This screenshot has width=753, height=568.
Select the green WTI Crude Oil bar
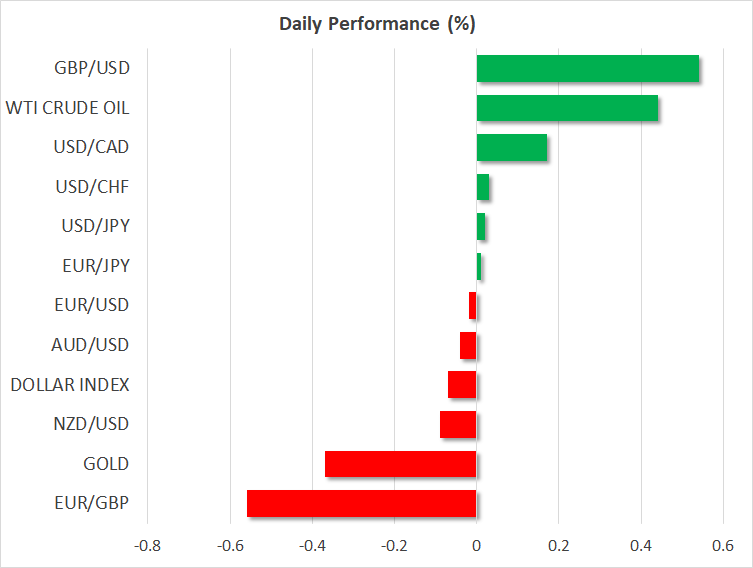pyautogui.click(x=567, y=108)
